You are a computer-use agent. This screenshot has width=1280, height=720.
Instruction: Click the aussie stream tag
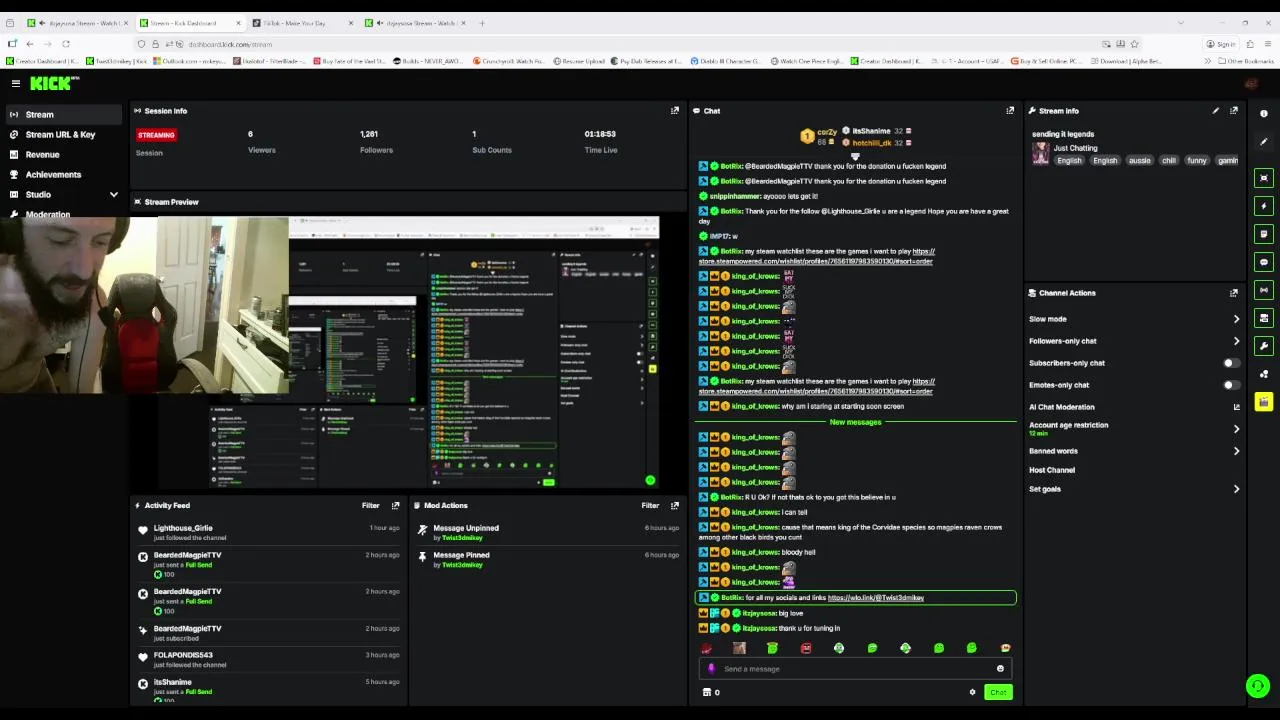(x=1139, y=161)
